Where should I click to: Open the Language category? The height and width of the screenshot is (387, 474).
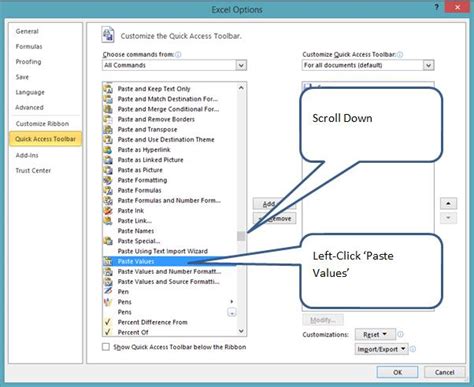tap(30, 92)
